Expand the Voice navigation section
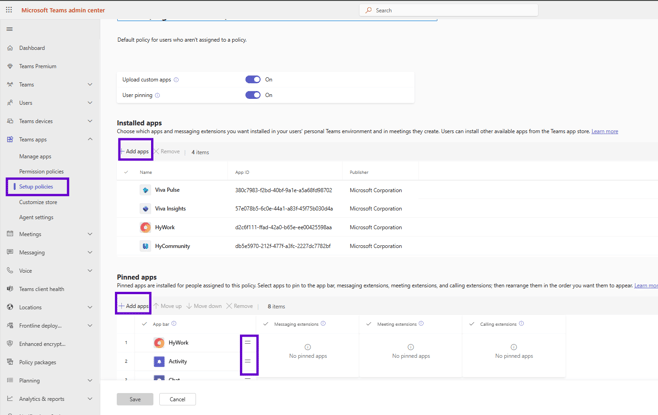Screen dimensions: 658x415 pyautogui.click(x=90, y=271)
